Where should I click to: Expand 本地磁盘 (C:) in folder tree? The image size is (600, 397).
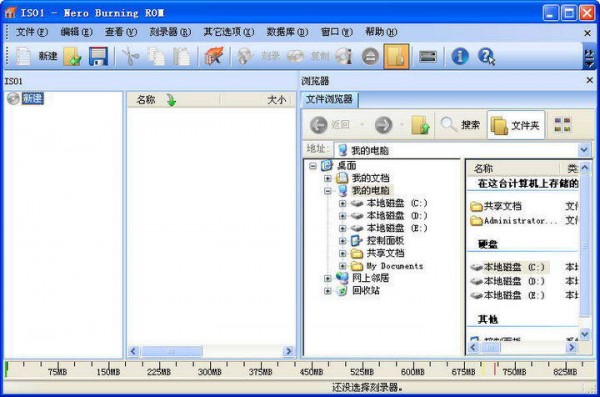(342, 203)
